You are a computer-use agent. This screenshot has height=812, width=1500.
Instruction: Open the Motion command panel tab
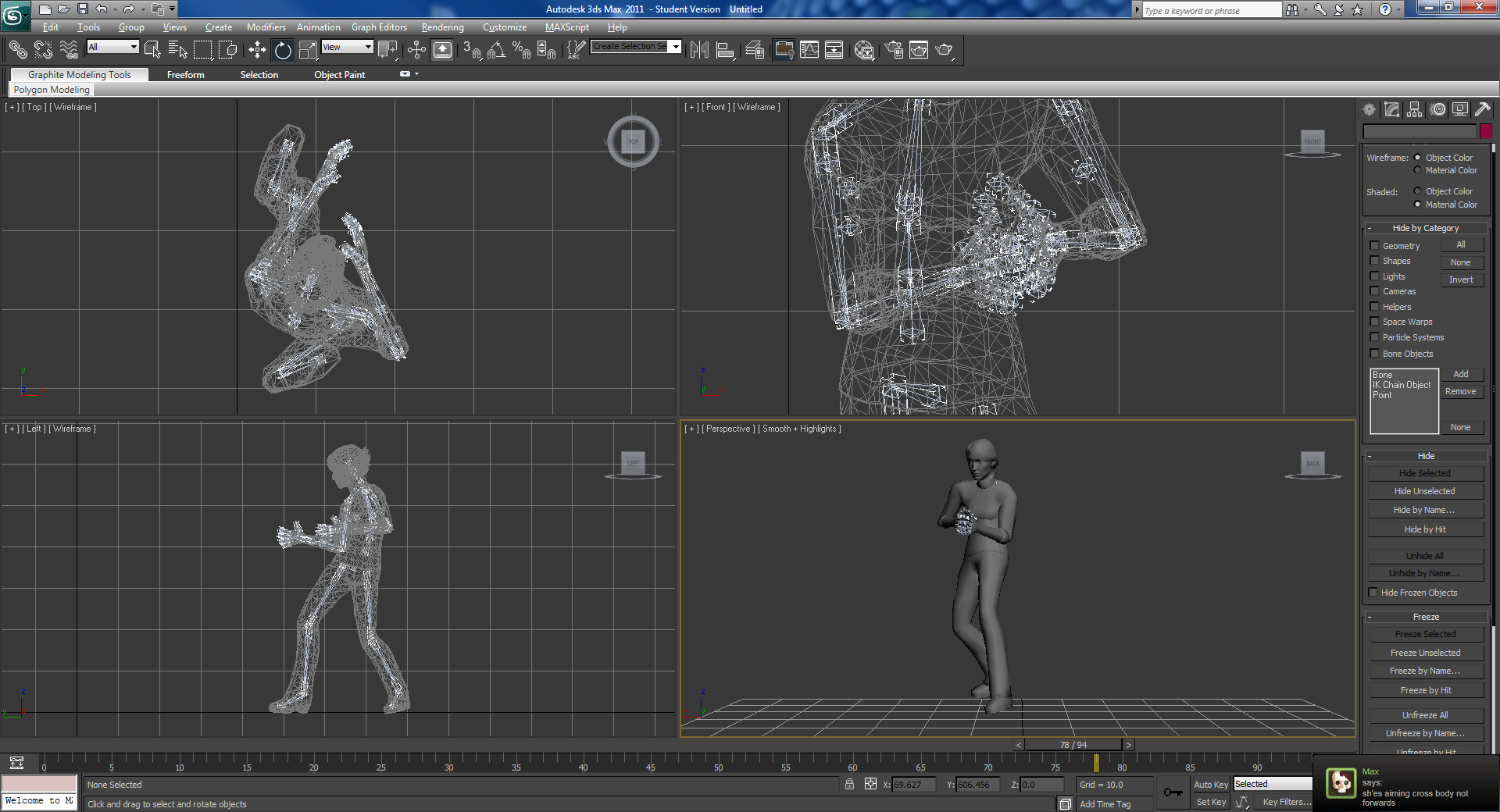pyautogui.click(x=1437, y=110)
